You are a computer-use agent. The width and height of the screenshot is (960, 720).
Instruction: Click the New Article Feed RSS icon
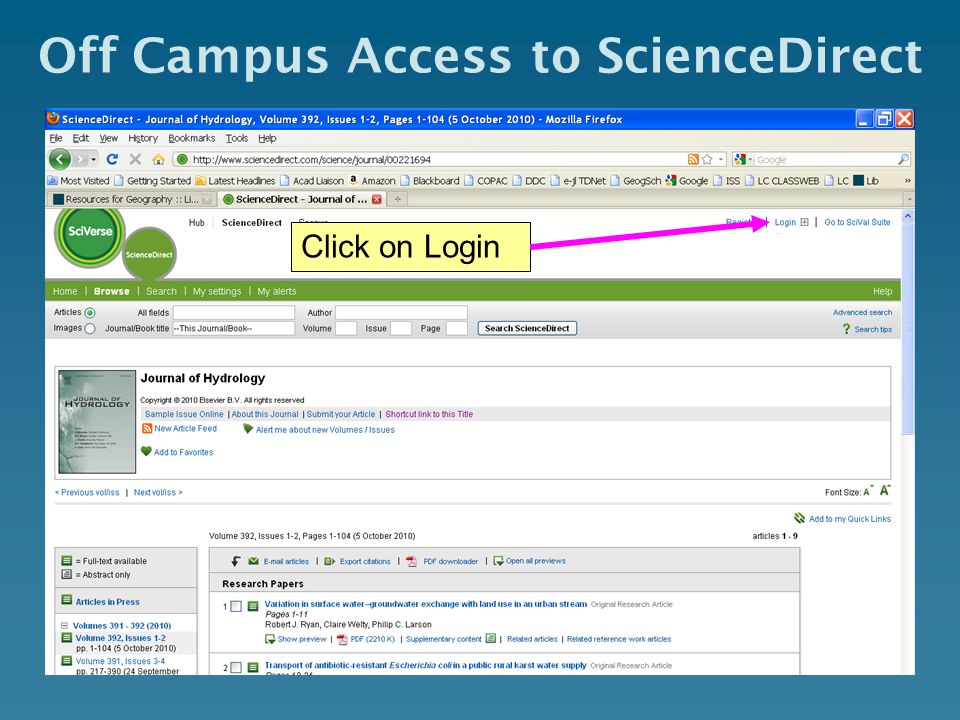click(x=147, y=429)
